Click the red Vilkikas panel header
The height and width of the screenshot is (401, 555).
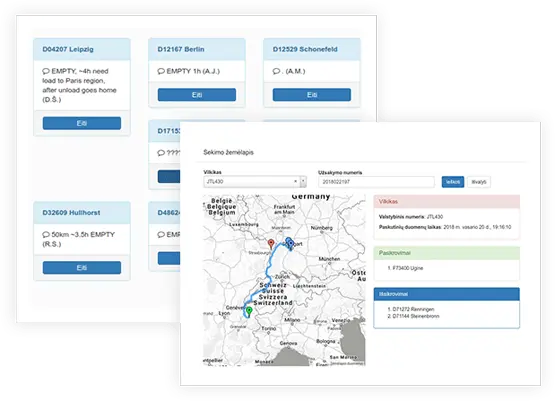[447, 201]
